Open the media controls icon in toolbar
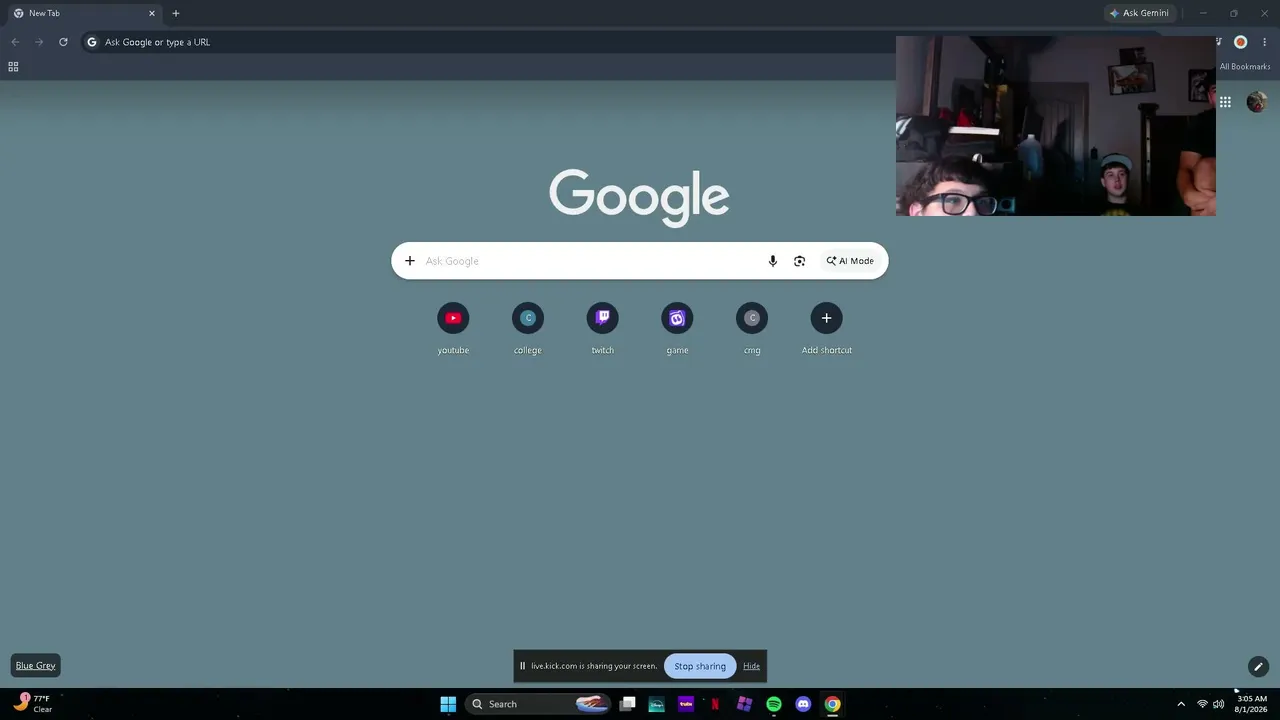This screenshot has width=1280, height=720. [1219, 42]
